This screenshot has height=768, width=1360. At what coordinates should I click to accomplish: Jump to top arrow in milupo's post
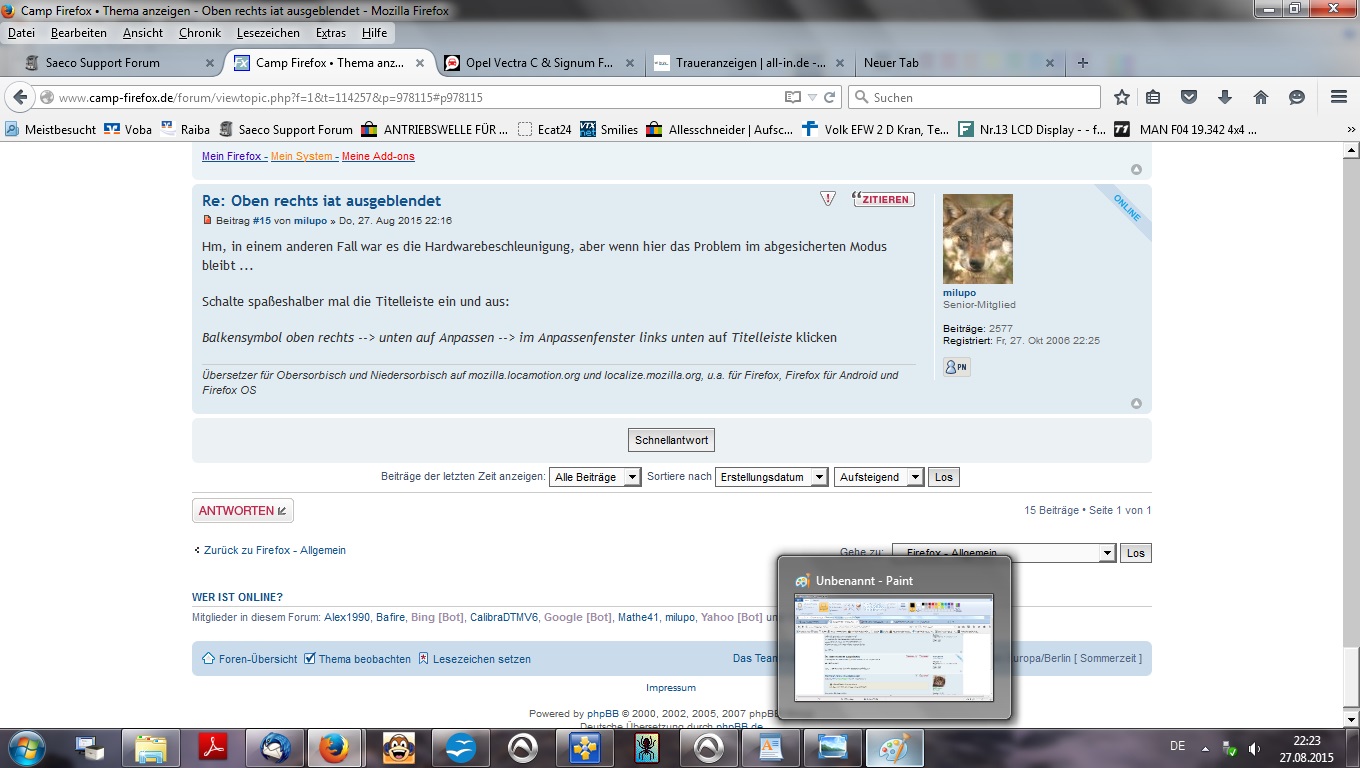click(x=1136, y=404)
